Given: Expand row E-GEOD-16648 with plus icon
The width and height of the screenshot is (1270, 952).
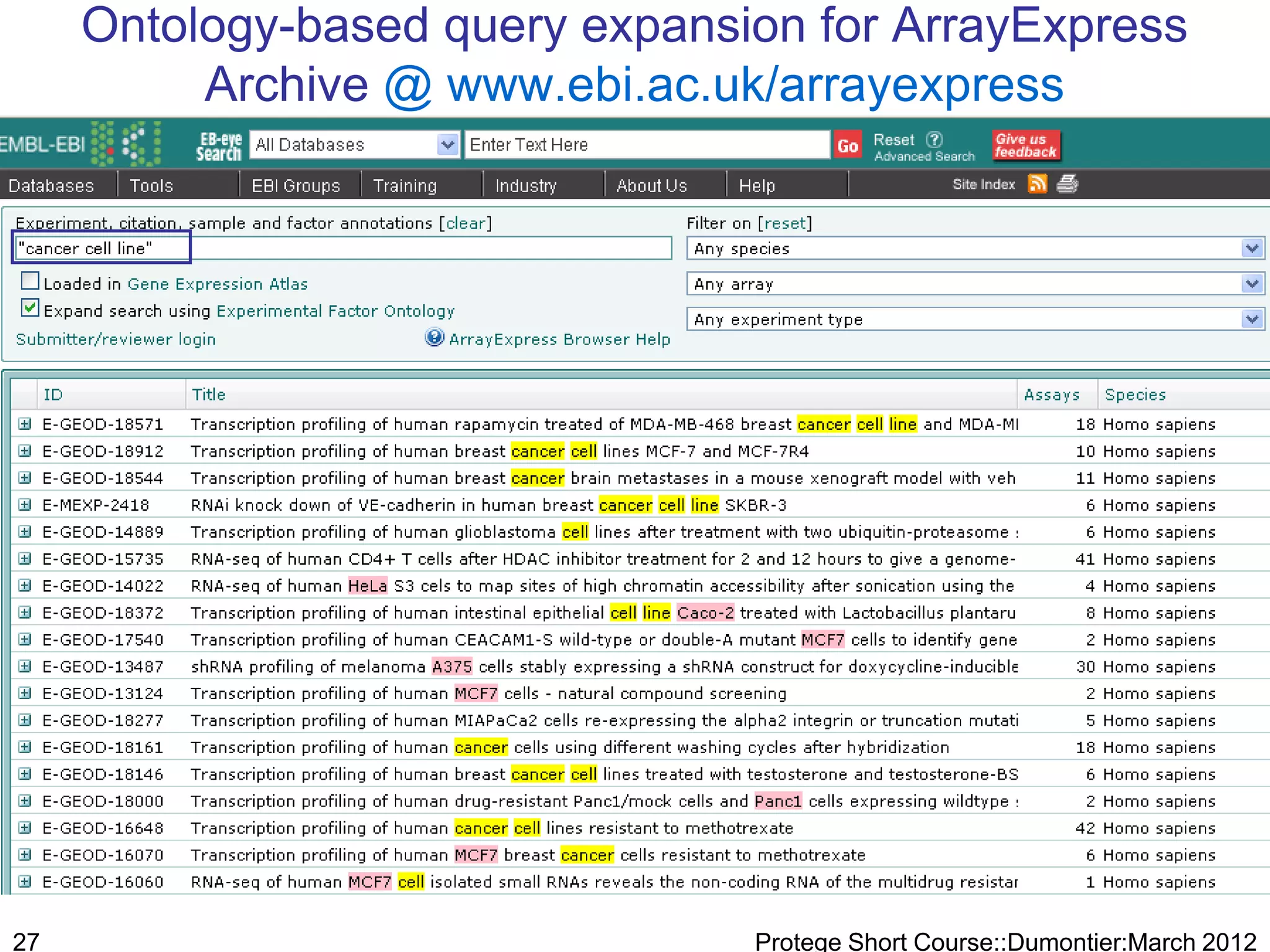Looking at the screenshot, I should click(25, 828).
